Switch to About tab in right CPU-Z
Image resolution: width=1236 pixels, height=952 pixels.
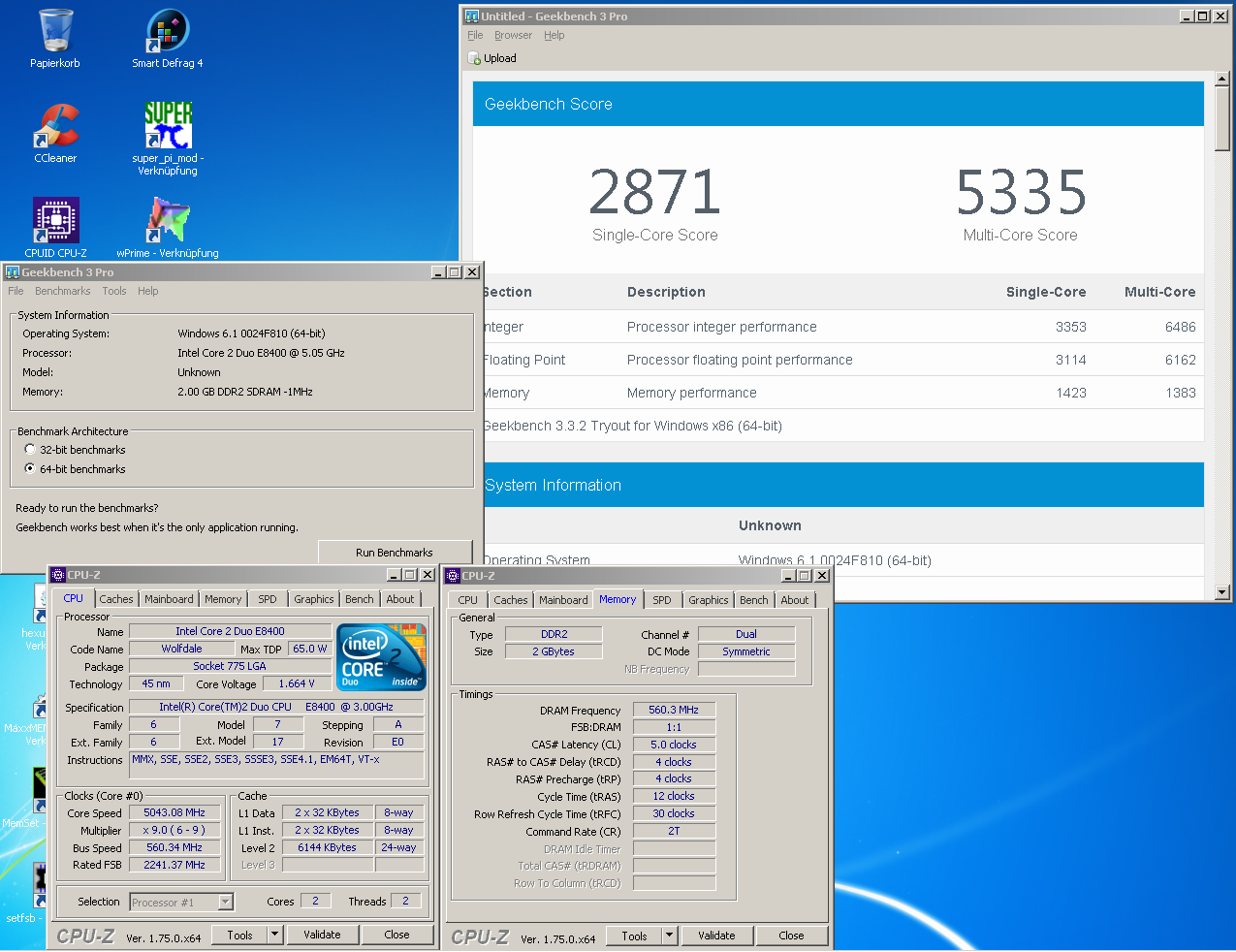tap(795, 601)
